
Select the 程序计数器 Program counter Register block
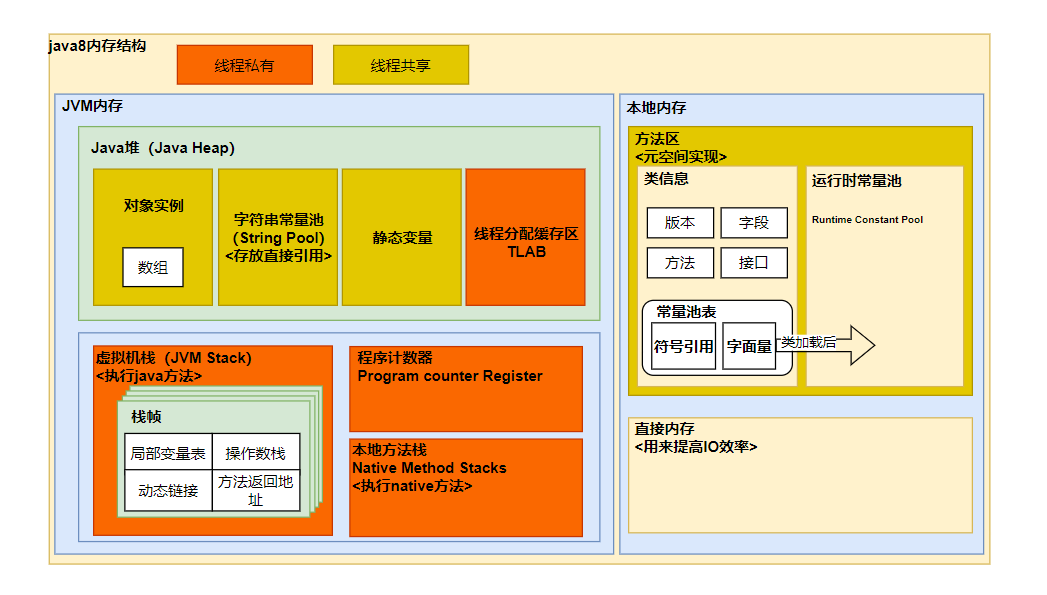click(465, 389)
